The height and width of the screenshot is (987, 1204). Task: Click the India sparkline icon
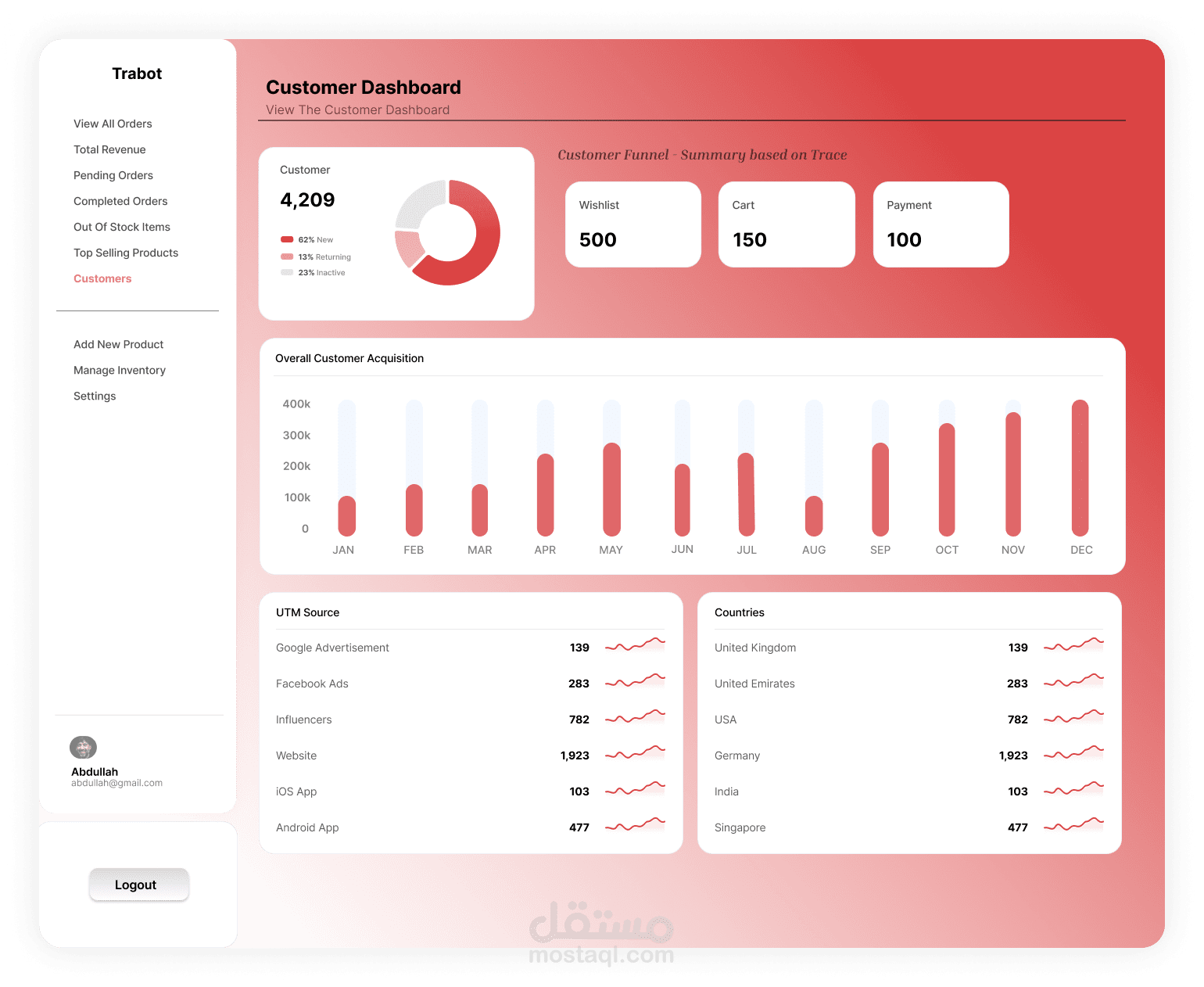1073,789
